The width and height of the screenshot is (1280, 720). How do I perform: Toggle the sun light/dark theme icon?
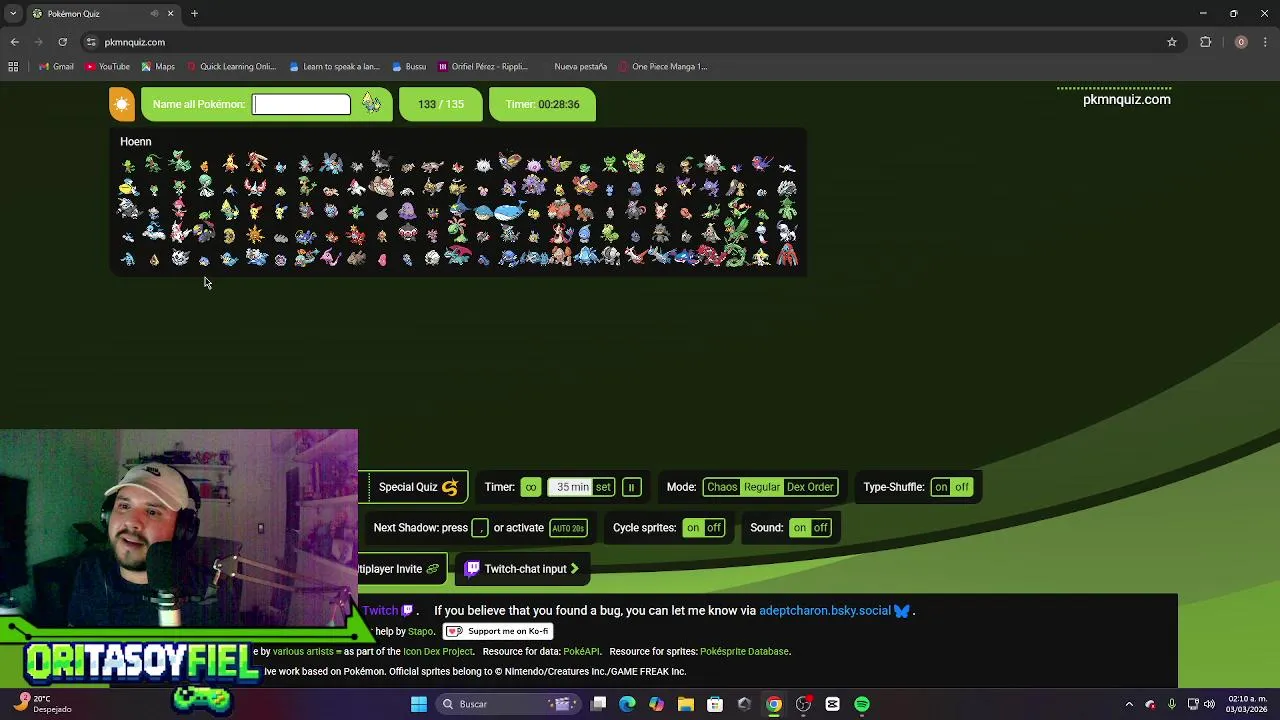tap(121, 104)
